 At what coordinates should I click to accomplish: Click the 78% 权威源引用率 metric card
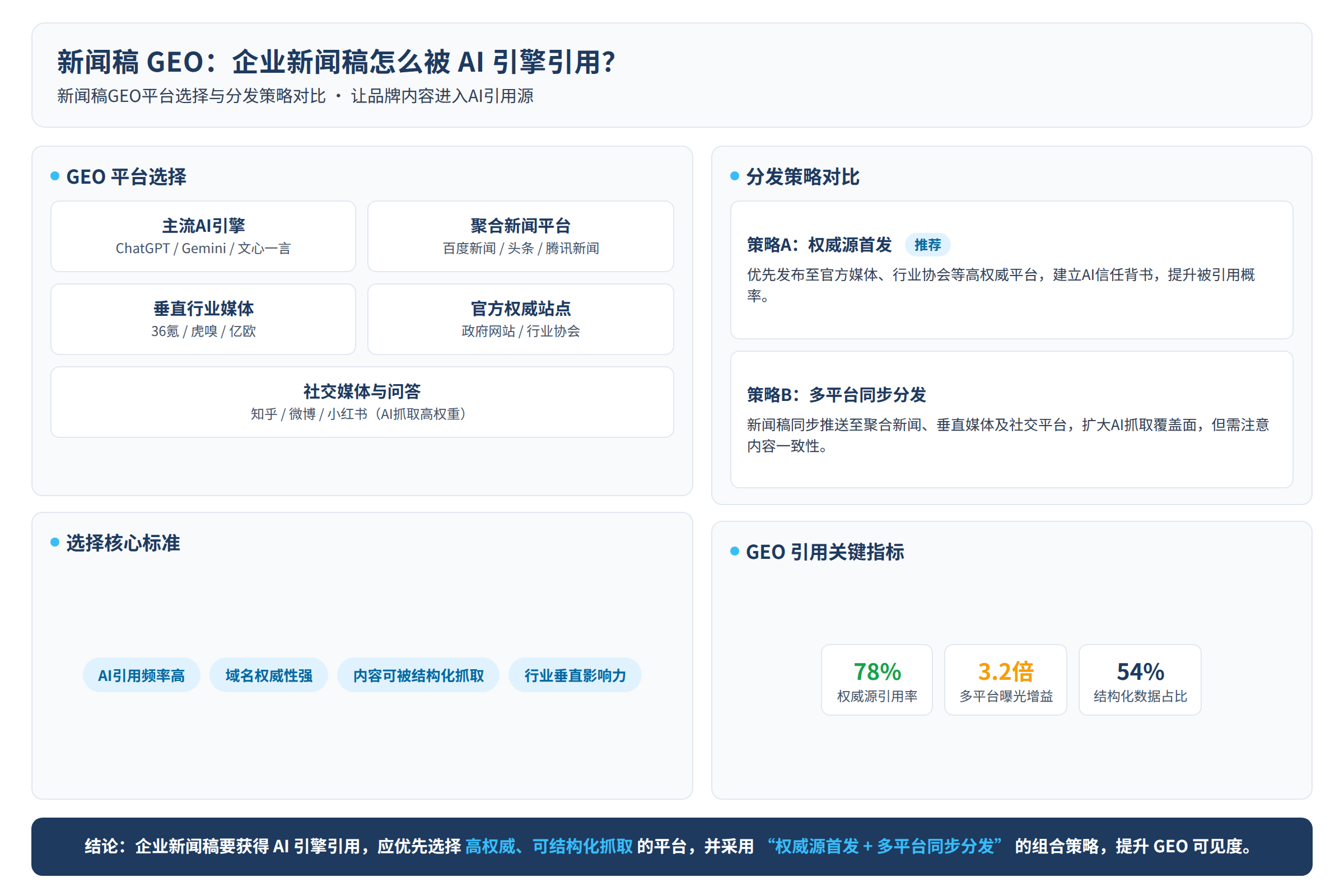[x=876, y=679]
